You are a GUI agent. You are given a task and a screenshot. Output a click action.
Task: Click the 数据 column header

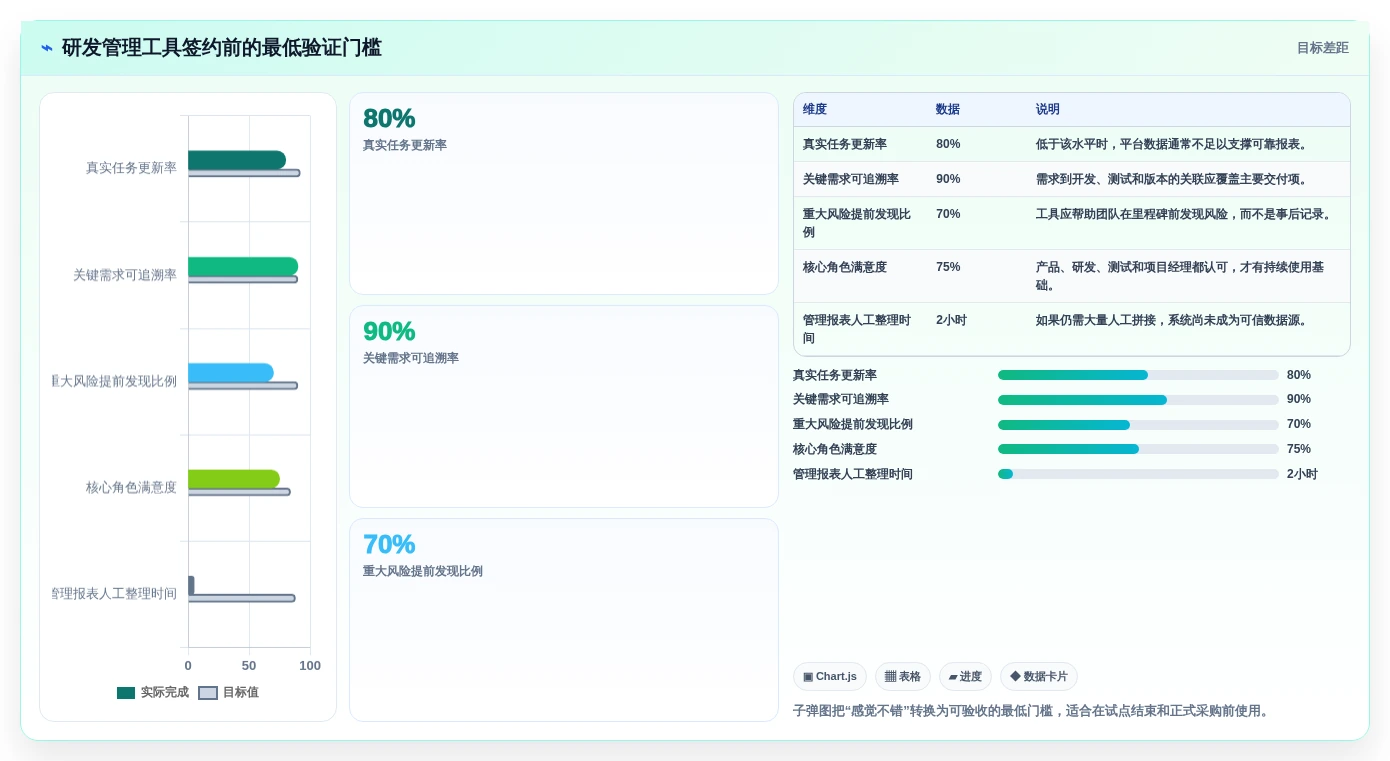coord(948,110)
